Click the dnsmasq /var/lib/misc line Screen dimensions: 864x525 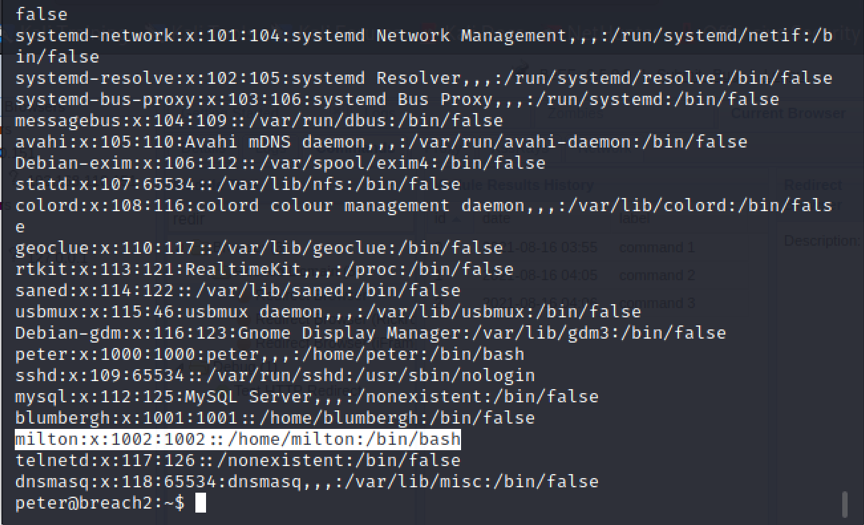[x=307, y=482]
